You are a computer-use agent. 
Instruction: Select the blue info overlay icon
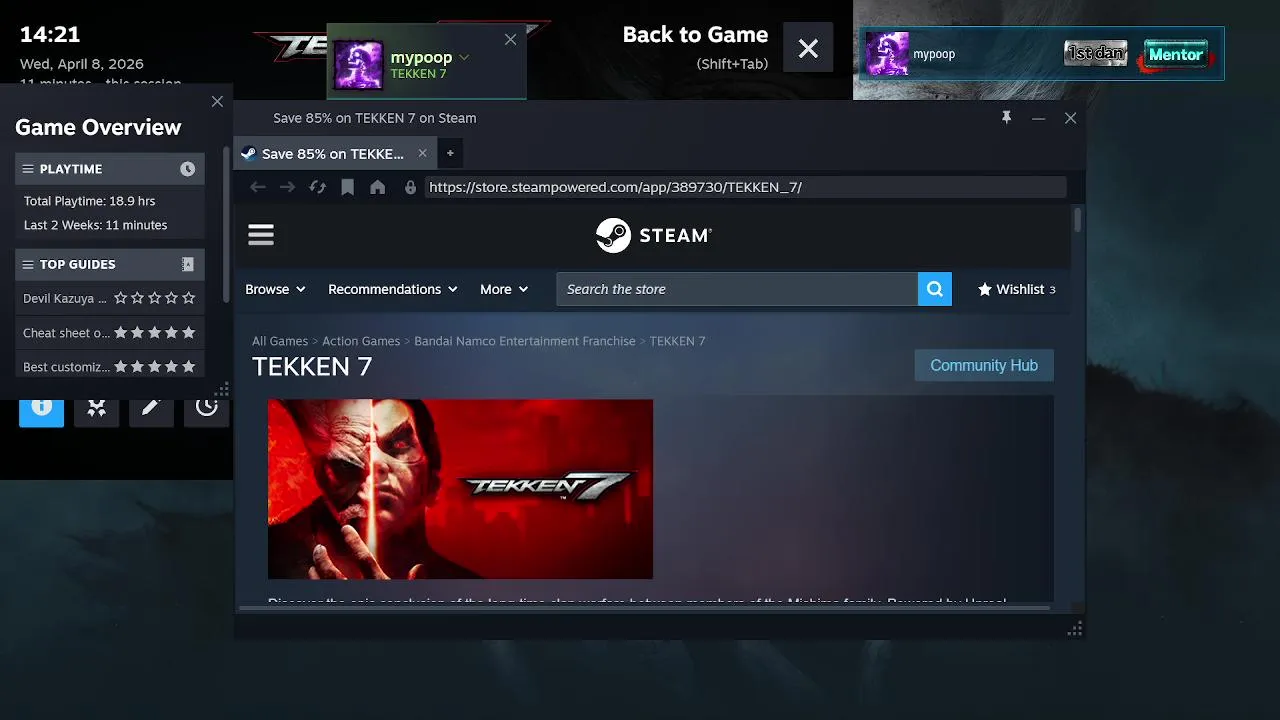click(x=41, y=410)
